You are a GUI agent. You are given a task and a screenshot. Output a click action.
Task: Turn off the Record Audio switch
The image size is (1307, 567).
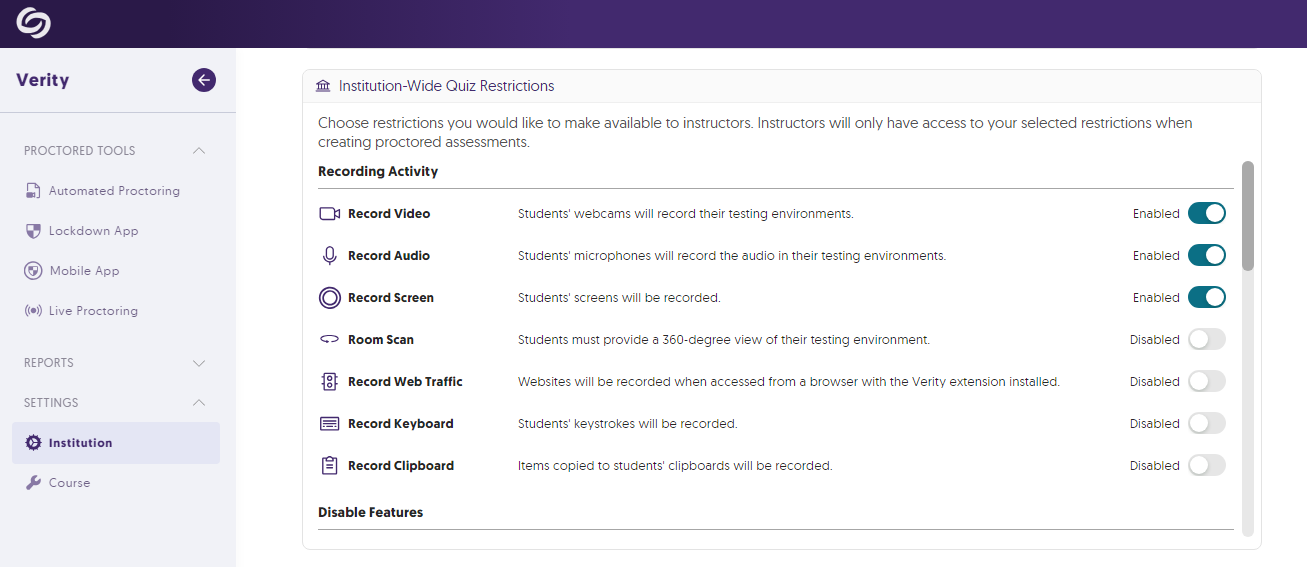coord(1206,256)
